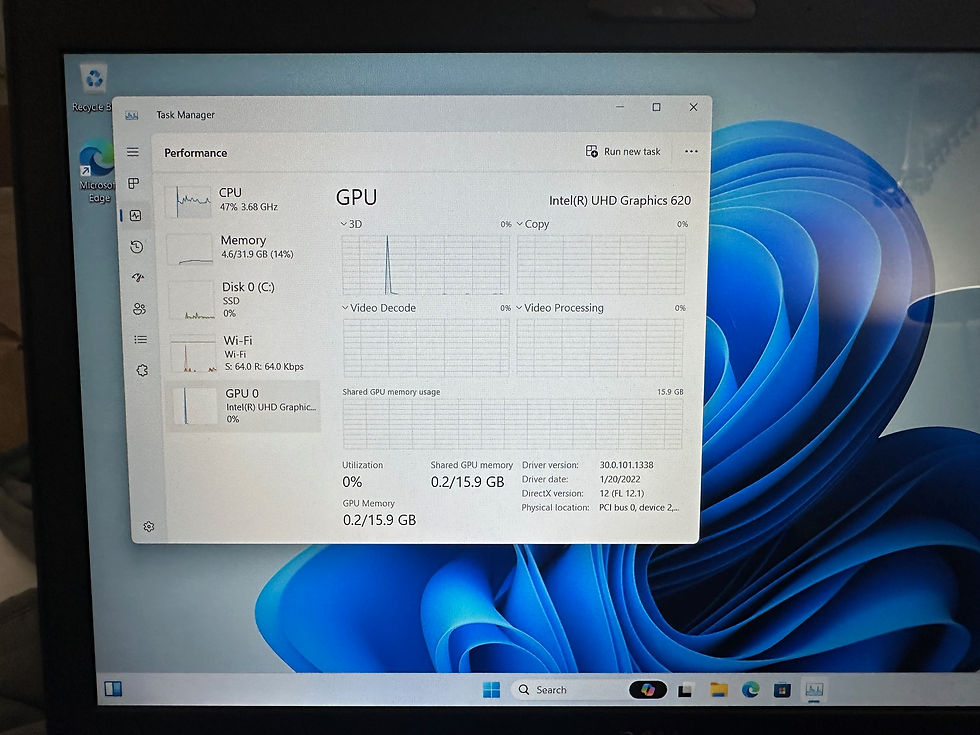
Task: Click Task Manager icon on the taskbar
Action: 814,690
